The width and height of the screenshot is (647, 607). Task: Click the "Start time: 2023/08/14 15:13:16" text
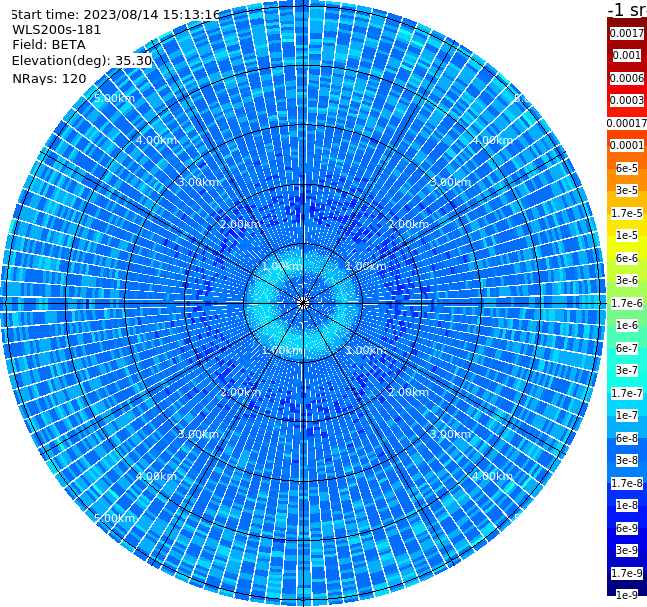(115, 15)
